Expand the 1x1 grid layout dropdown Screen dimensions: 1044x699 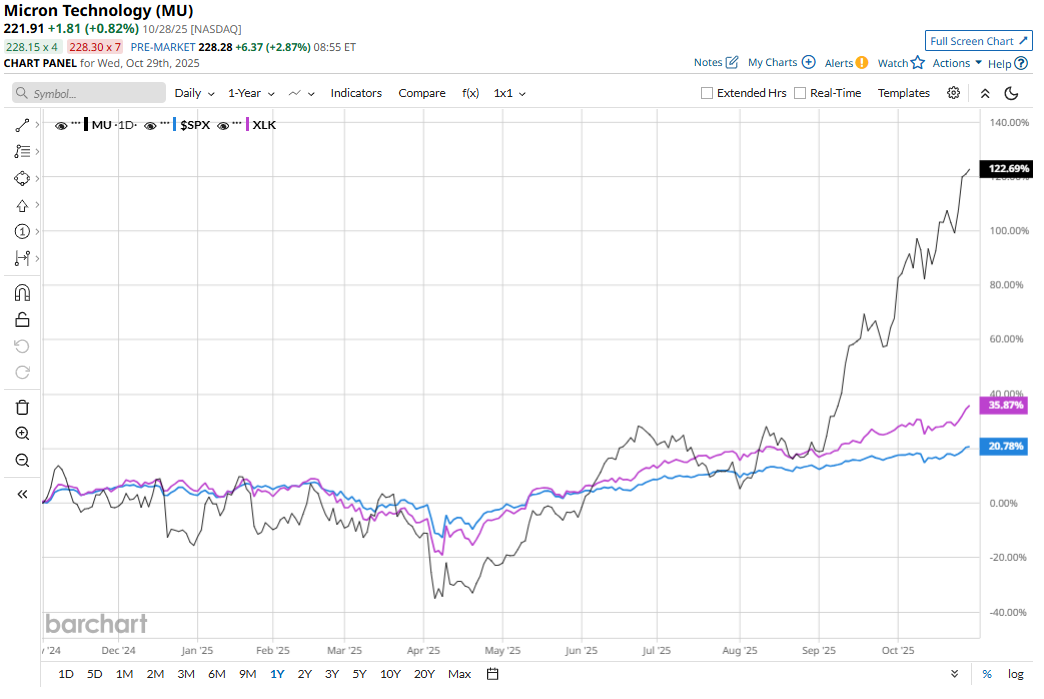pos(509,93)
